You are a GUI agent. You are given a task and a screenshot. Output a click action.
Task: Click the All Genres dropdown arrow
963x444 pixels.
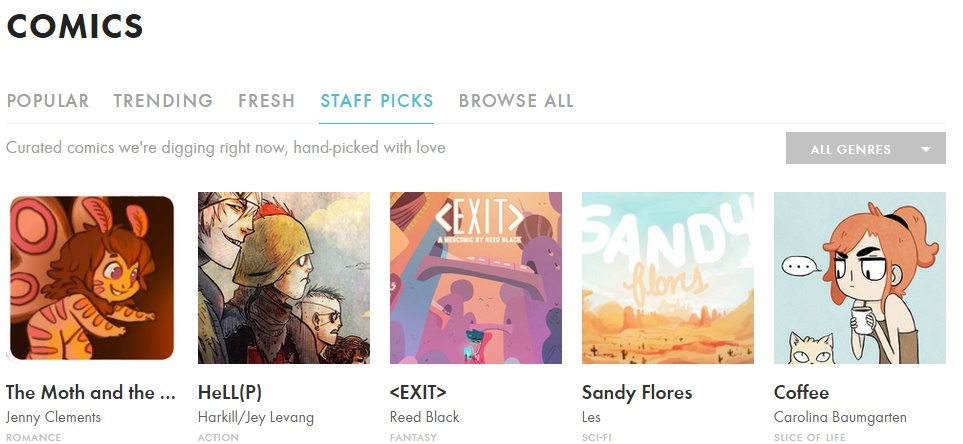(x=926, y=149)
